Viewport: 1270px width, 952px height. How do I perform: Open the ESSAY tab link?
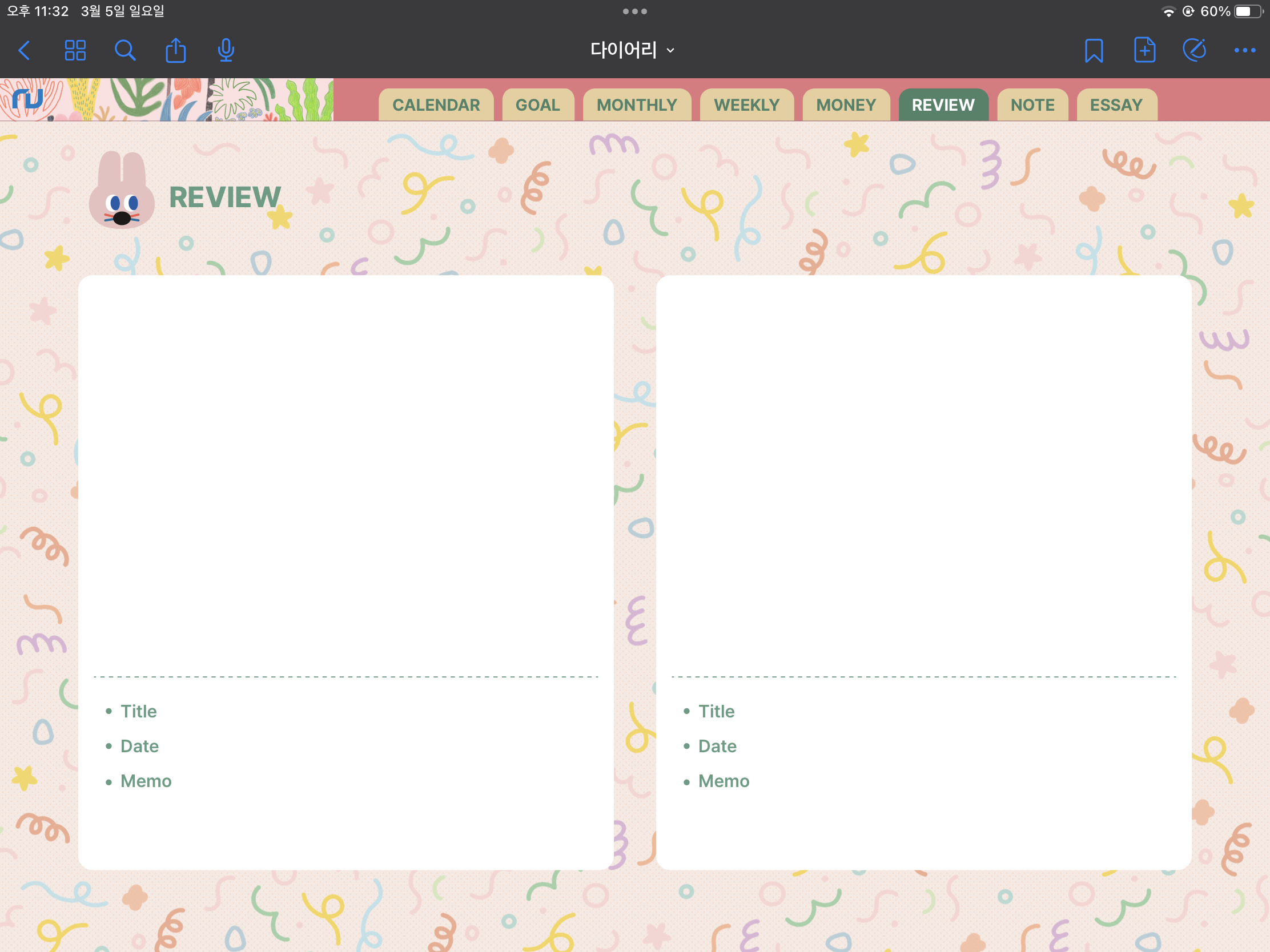pyautogui.click(x=1116, y=105)
